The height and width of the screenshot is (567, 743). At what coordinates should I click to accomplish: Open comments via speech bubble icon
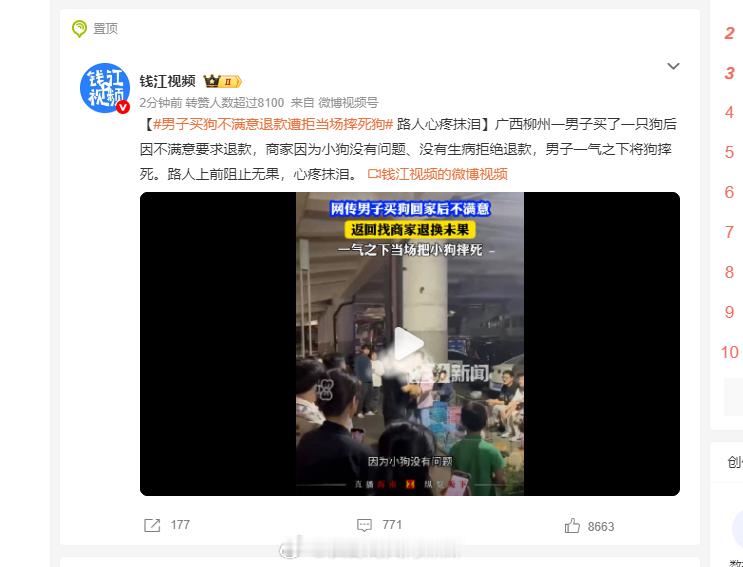point(364,525)
